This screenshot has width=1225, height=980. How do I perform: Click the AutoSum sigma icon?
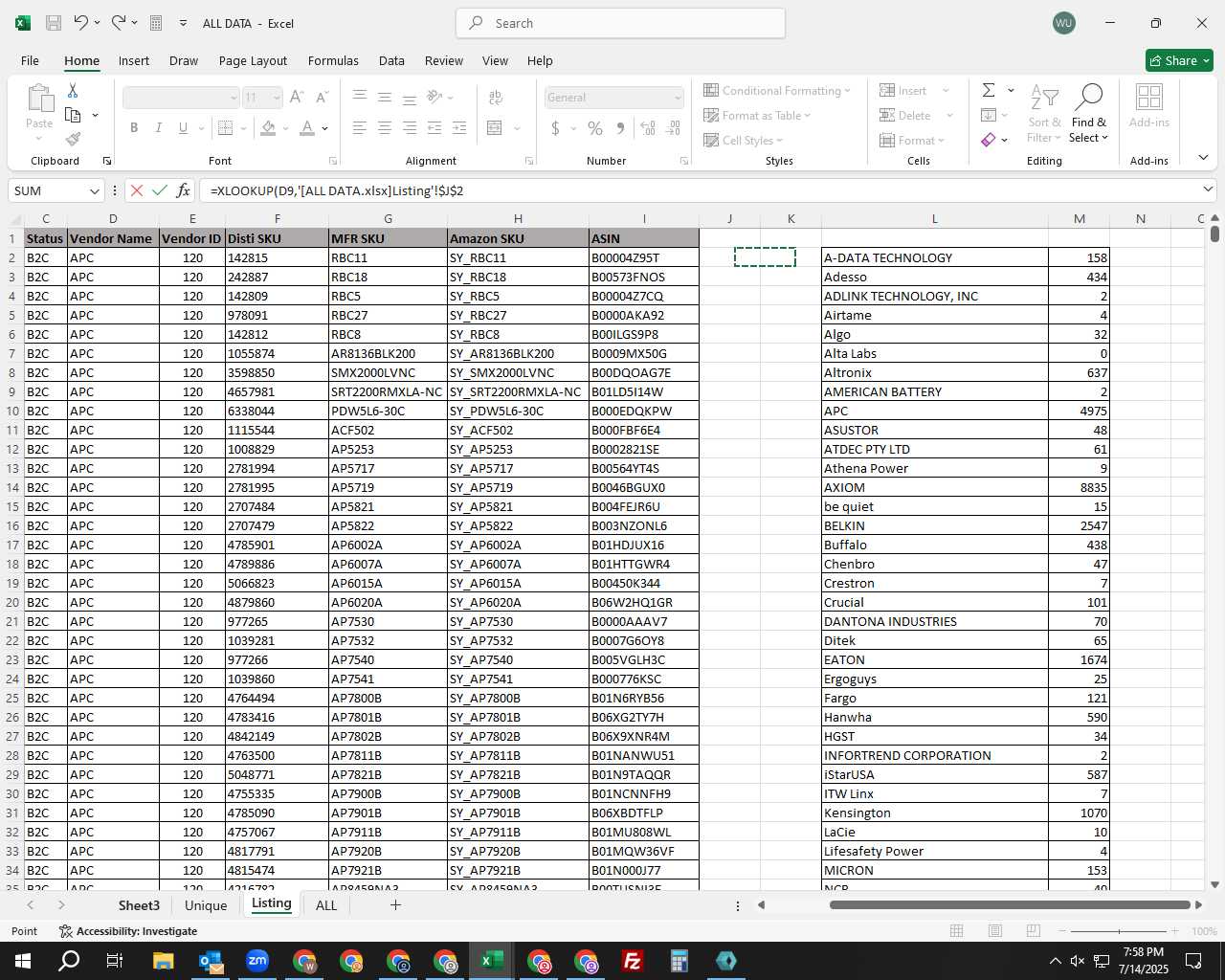pyautogui.click(x=990, y=91)
